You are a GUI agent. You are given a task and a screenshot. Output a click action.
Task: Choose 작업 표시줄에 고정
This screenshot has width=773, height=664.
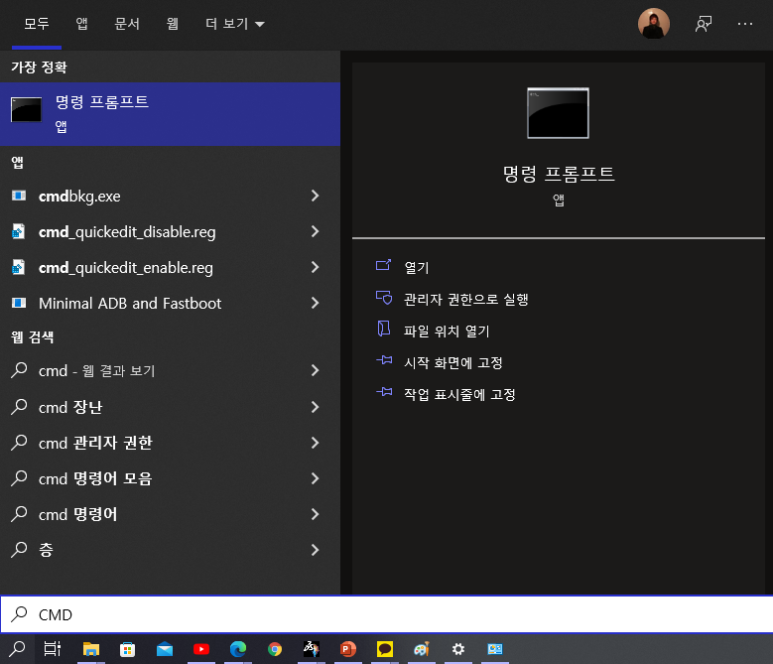click(459, 394)
